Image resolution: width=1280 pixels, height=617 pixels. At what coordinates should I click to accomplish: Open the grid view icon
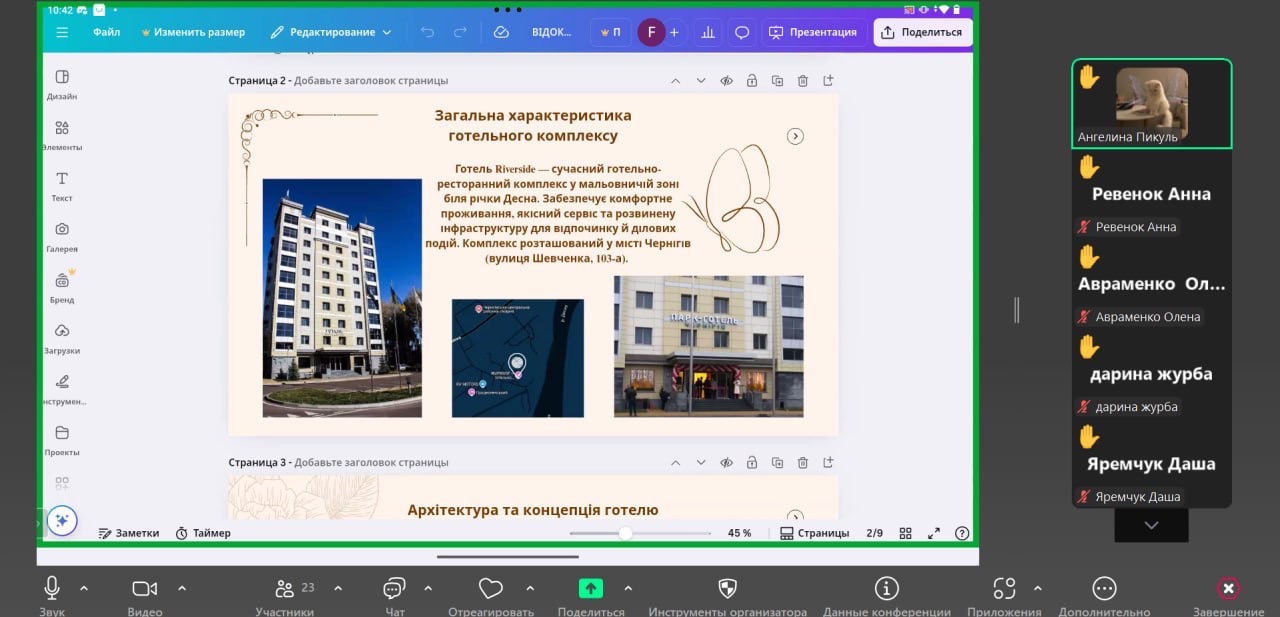(906, 533)
